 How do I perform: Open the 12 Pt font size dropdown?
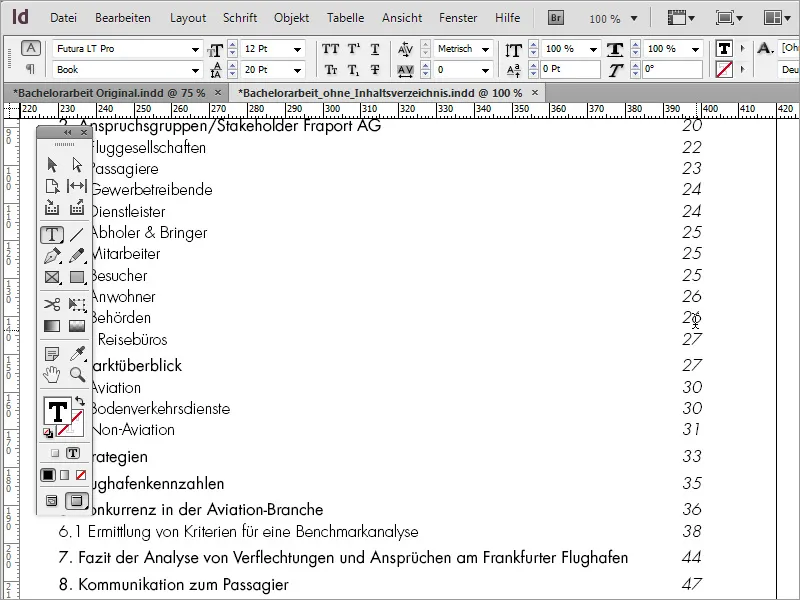(x=297, y=49)
